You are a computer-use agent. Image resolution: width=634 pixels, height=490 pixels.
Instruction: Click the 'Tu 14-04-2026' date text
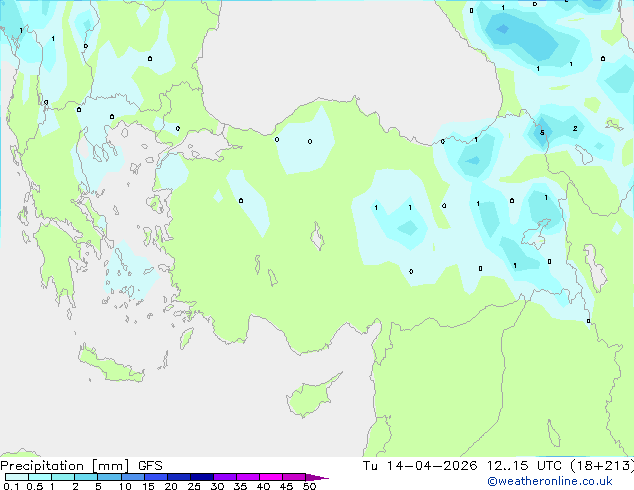click(x=420, y=466)
